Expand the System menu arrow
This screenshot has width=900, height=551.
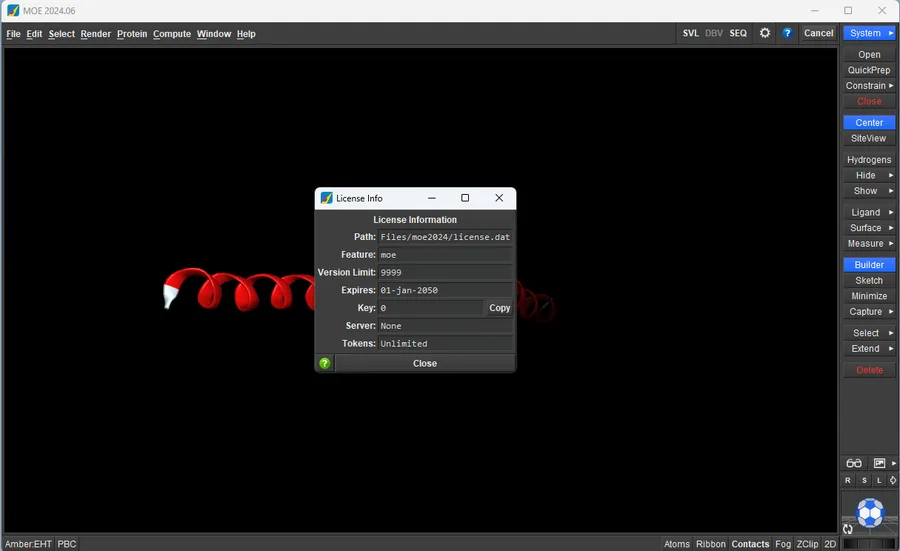(891, 33)
